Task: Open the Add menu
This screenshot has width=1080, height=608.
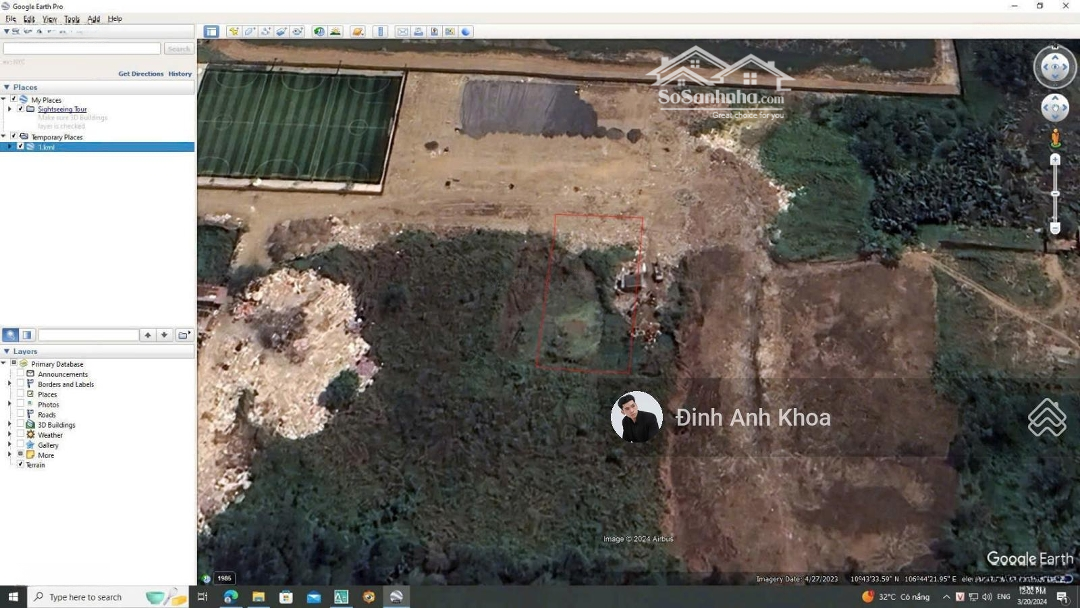Action: [x=93, y=19]
